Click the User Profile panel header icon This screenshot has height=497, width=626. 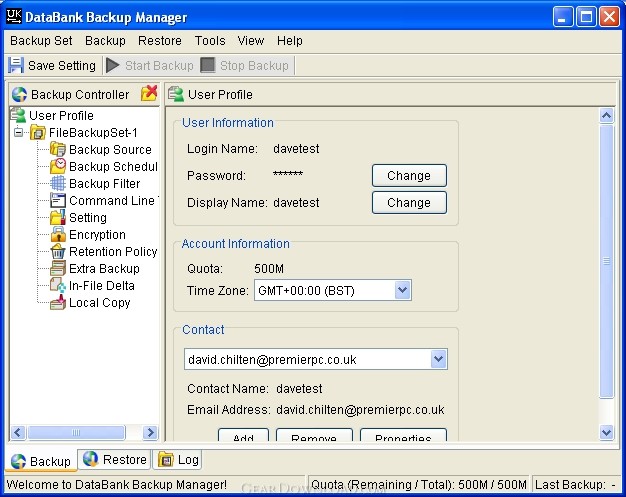pyautogui.click(x=176, y=94)
